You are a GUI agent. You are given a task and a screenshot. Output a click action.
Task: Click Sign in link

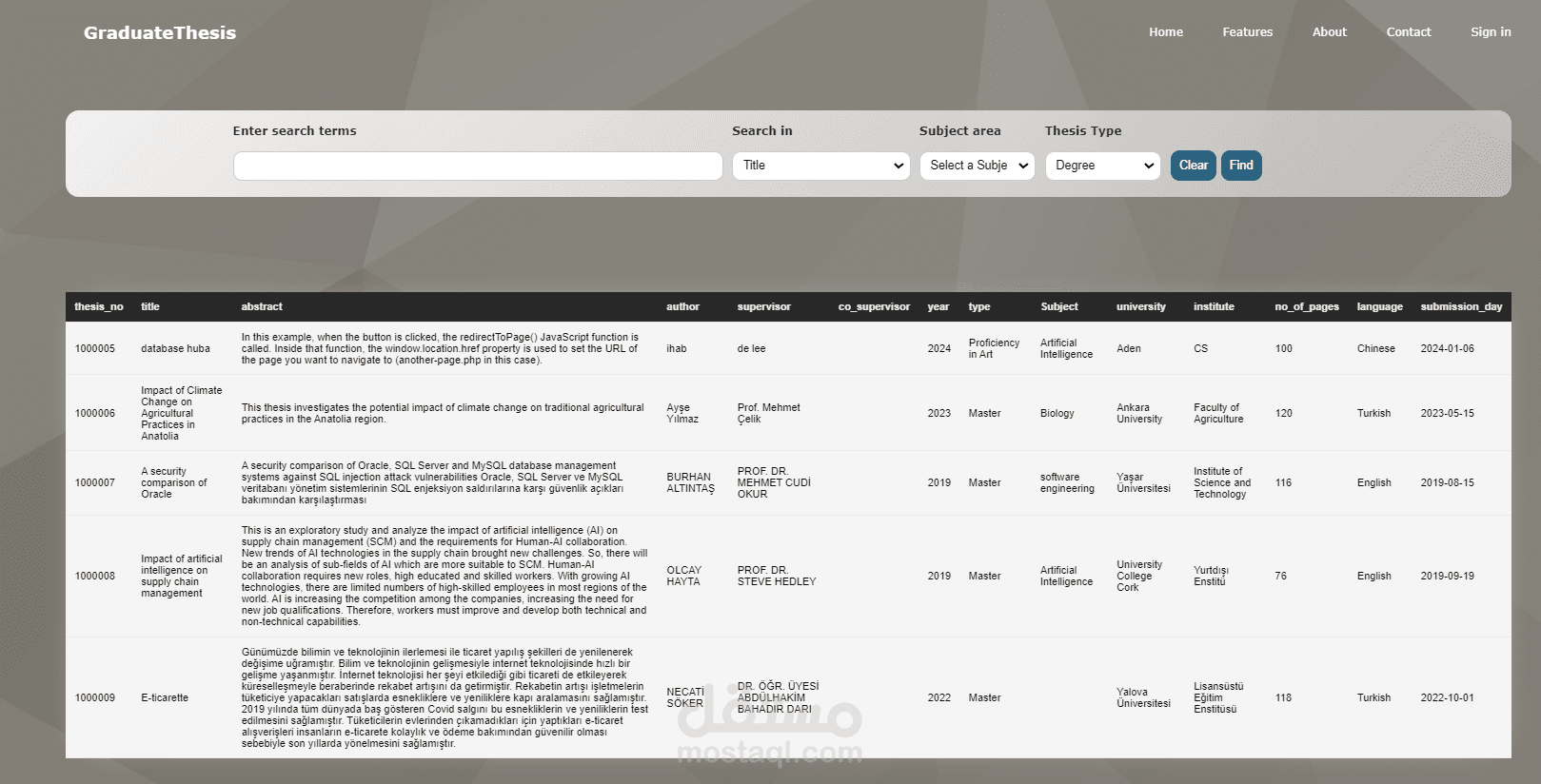1491,31
